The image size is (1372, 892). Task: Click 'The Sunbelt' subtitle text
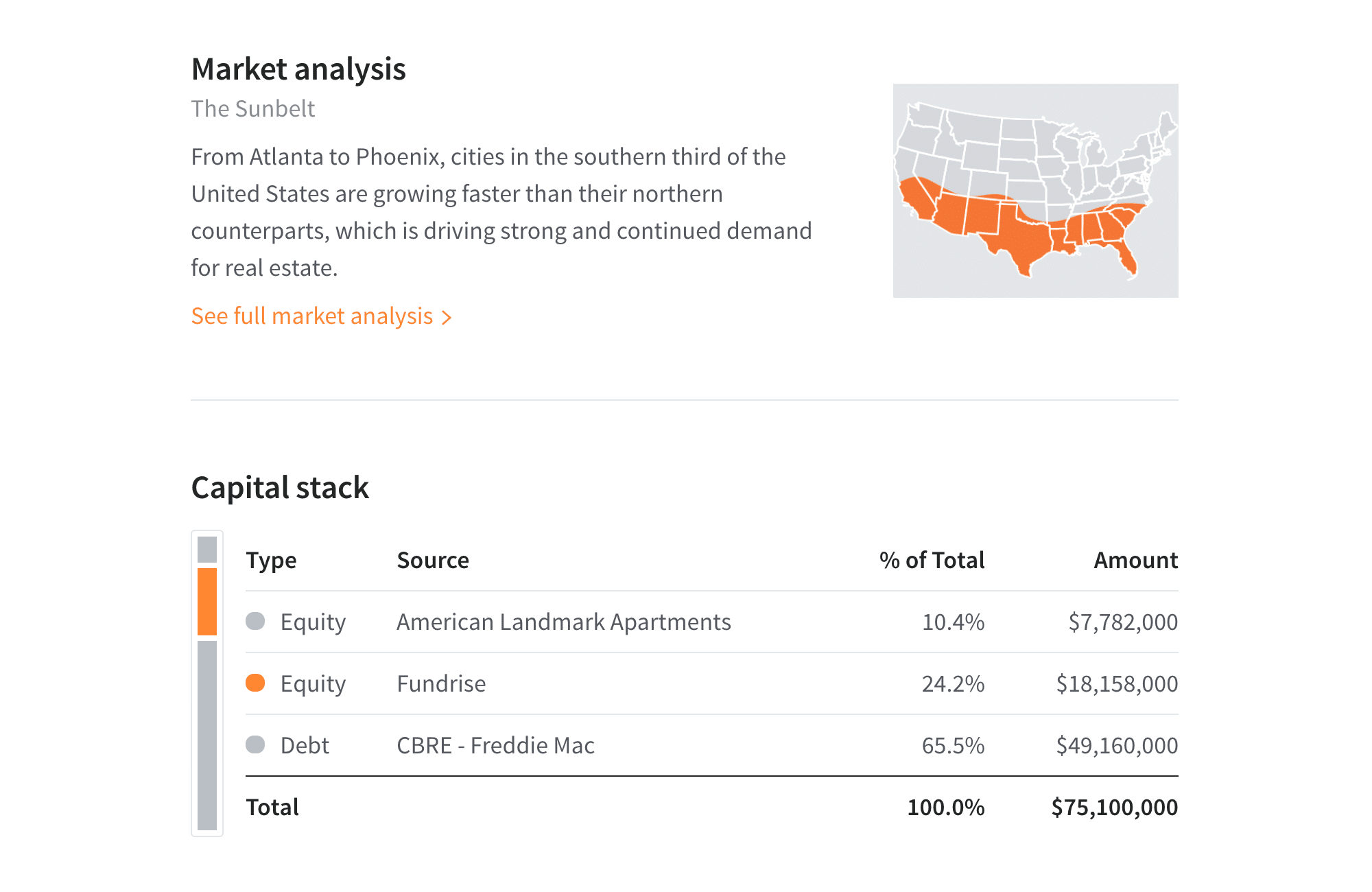tap(252, 109)
